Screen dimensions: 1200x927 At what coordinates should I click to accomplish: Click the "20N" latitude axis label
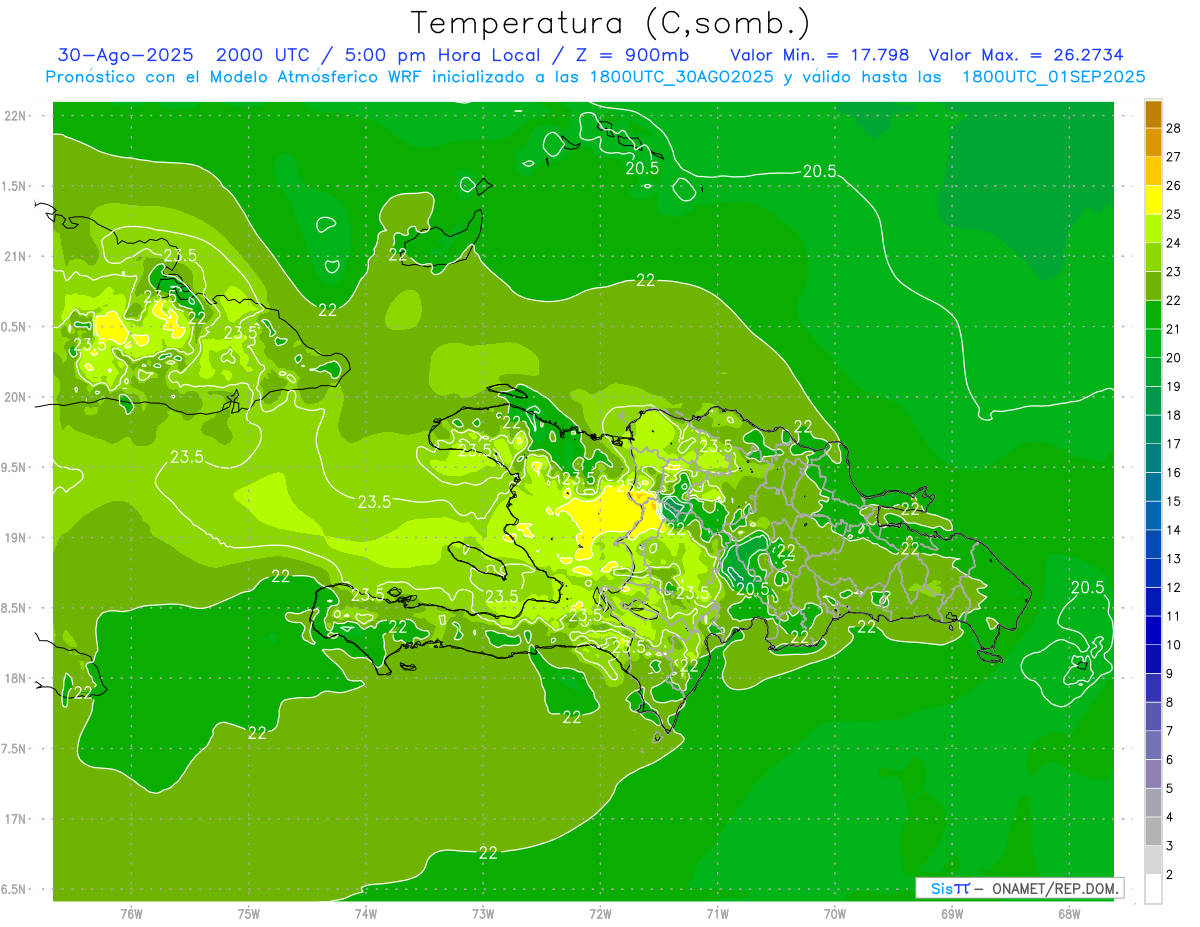14,397
